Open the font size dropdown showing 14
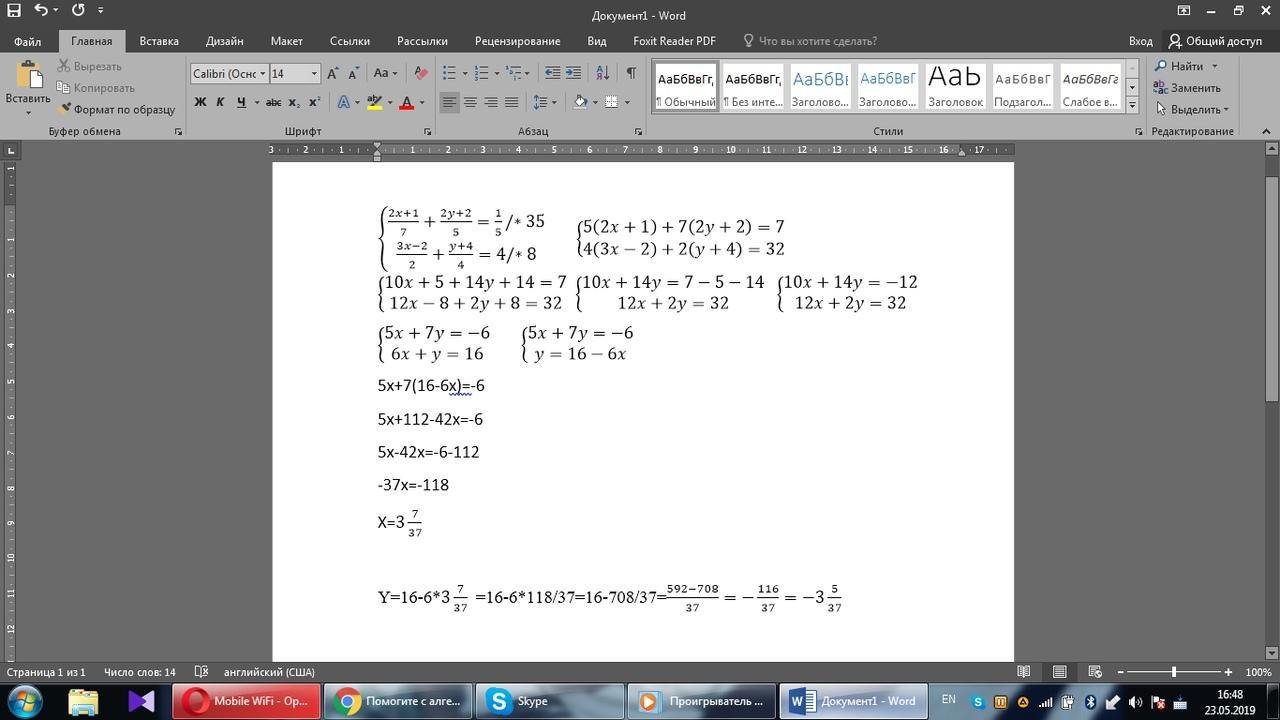 [314, 74]
